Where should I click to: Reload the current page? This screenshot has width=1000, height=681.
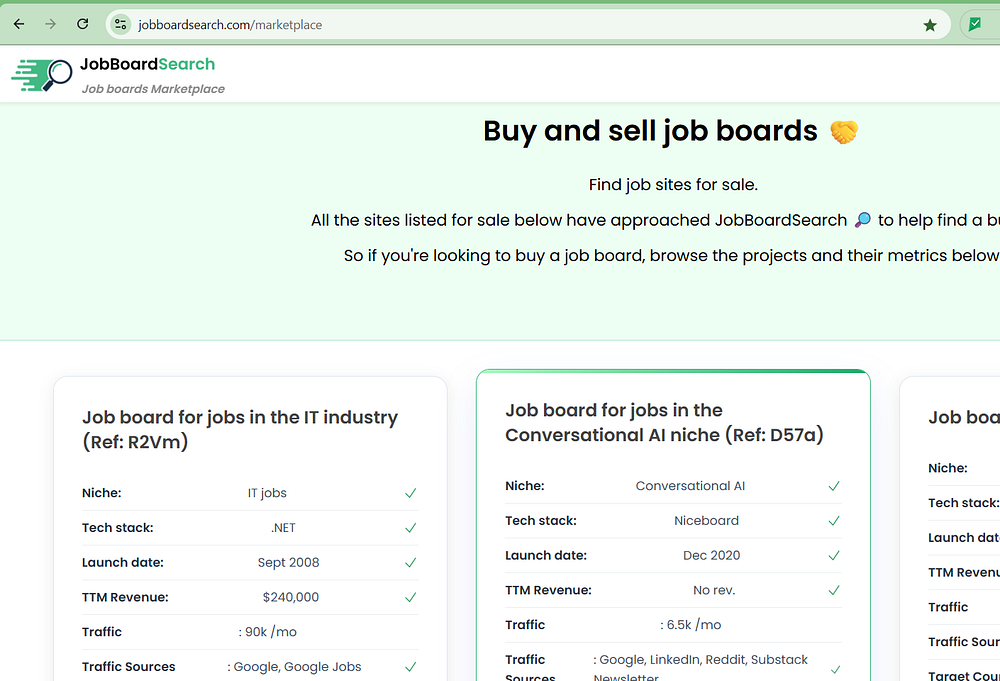(82, 24)
